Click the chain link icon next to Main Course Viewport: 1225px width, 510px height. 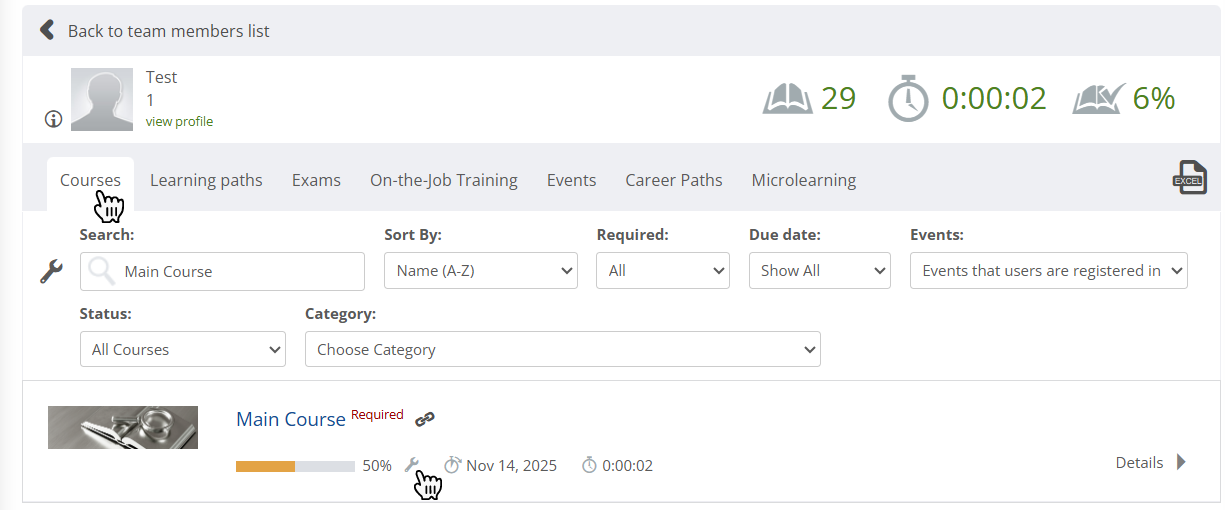pos(425,419)
